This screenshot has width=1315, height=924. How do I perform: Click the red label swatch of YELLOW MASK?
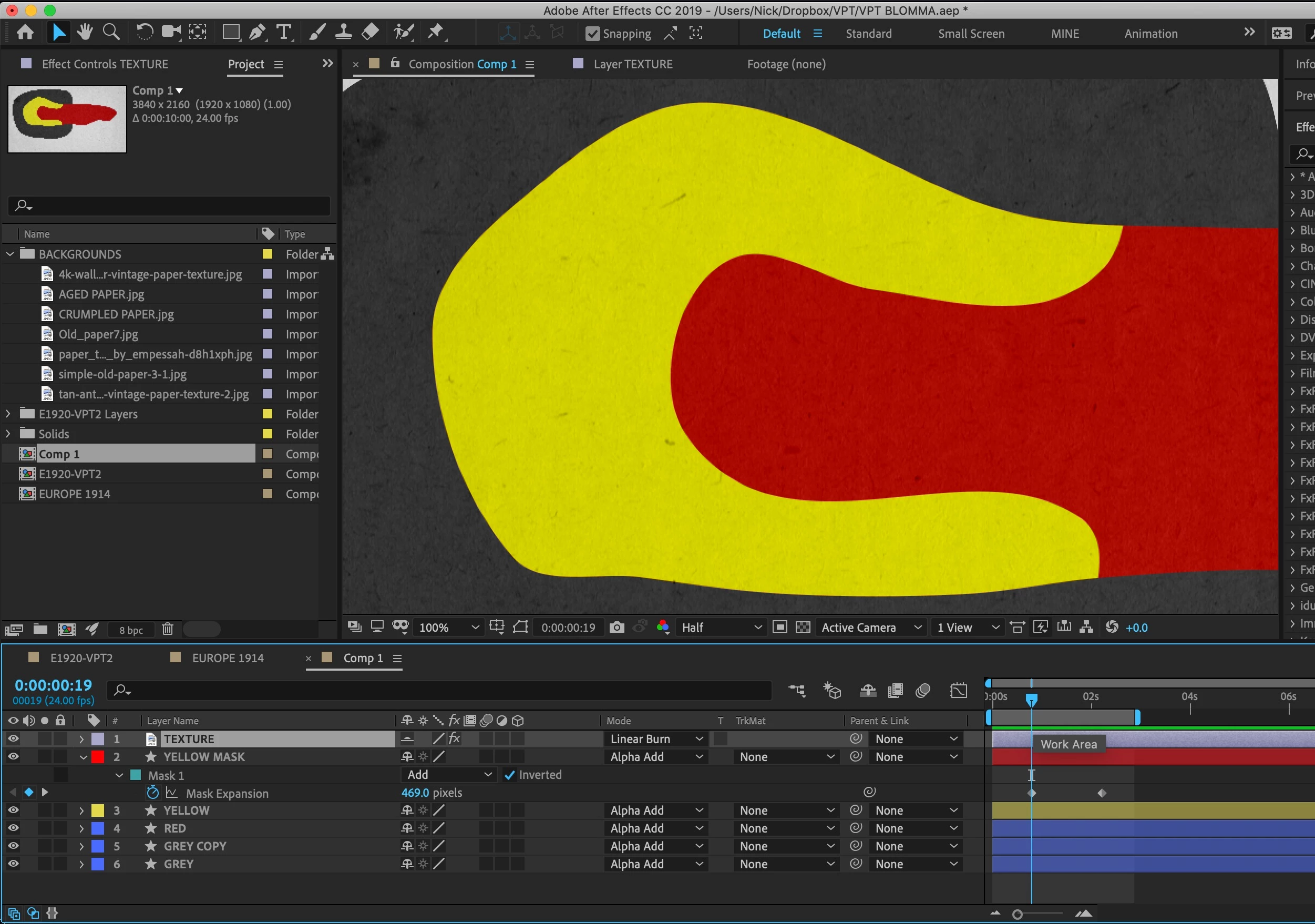pyautogui.click(x=98, y=757)
